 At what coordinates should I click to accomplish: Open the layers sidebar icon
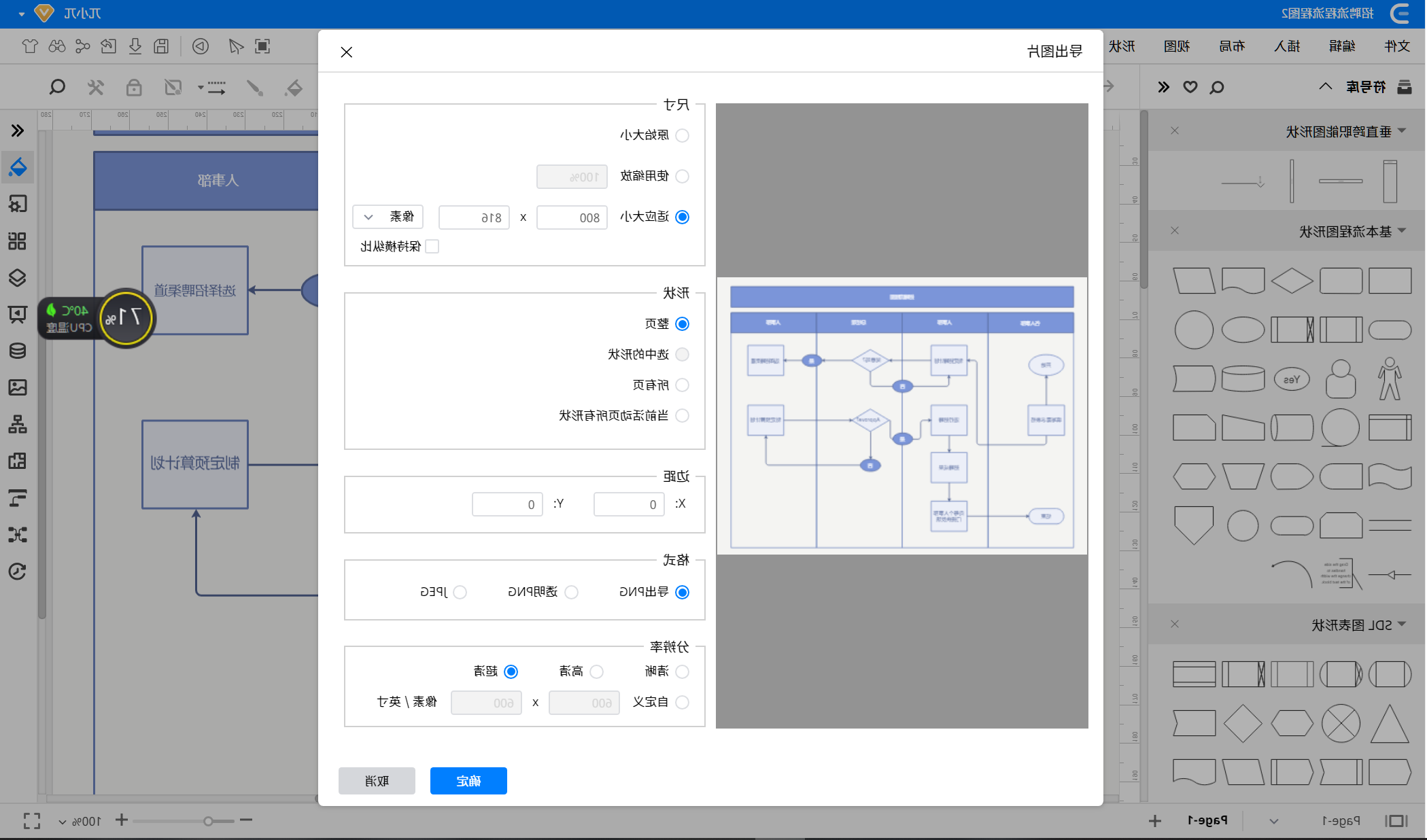coord(18,277)
